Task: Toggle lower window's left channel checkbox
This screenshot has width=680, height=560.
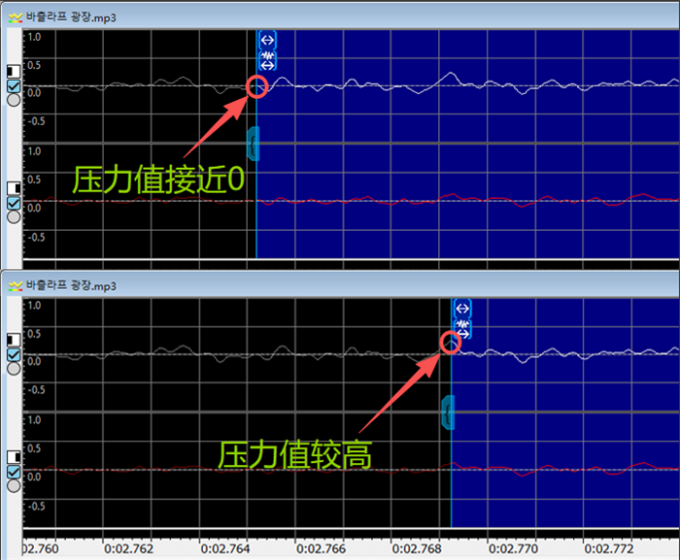Action: (x=14, y=354)
